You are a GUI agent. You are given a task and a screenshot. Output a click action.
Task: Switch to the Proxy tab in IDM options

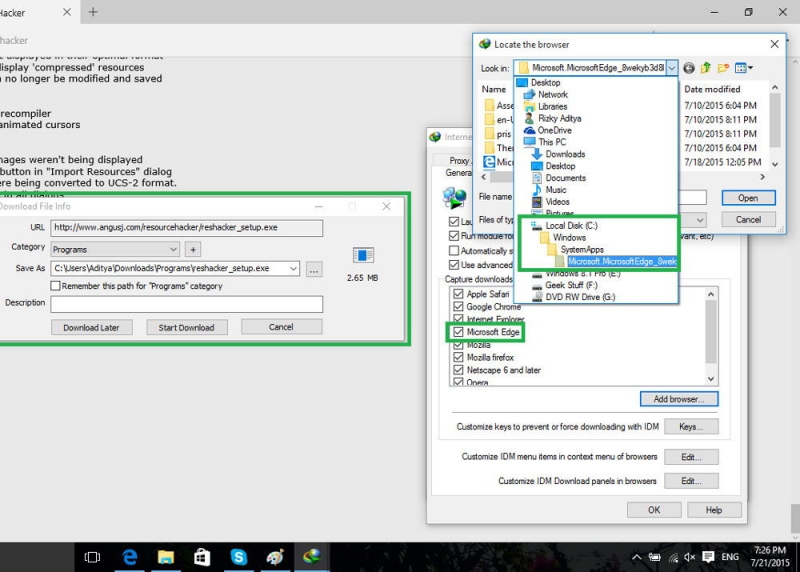(x=459, y=160)
